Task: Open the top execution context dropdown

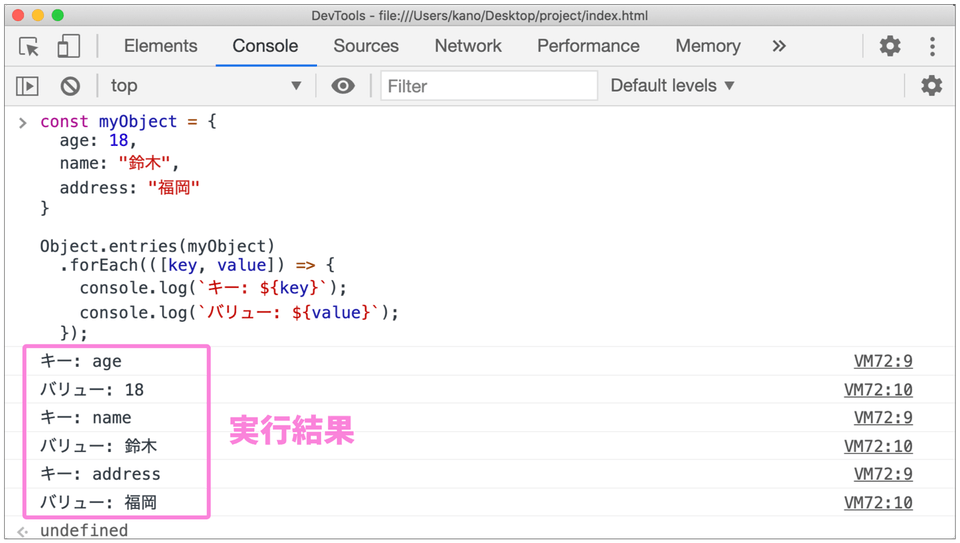Action: 206,86
